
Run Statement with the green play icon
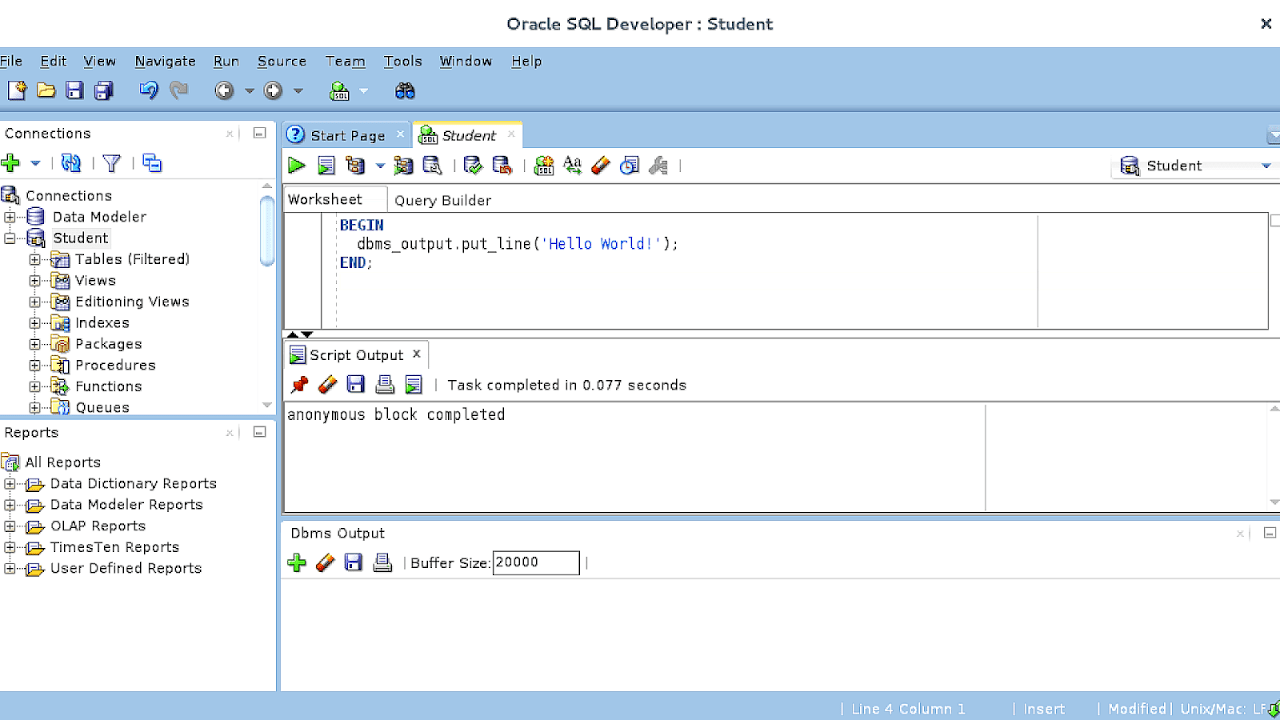pos(297,166)
